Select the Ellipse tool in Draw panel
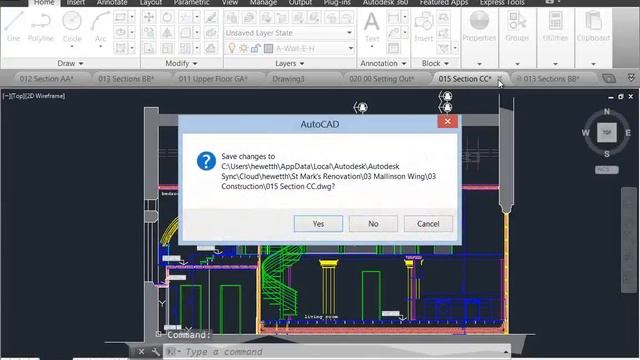Viewport: 640px width, 360px height. coord(120,33)
